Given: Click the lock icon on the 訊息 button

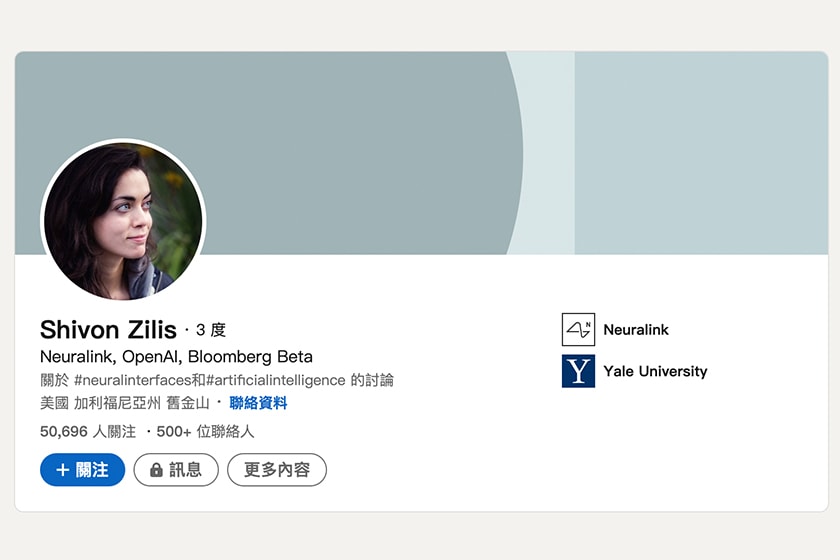Looking at the screenshot, I should (156, 470).
